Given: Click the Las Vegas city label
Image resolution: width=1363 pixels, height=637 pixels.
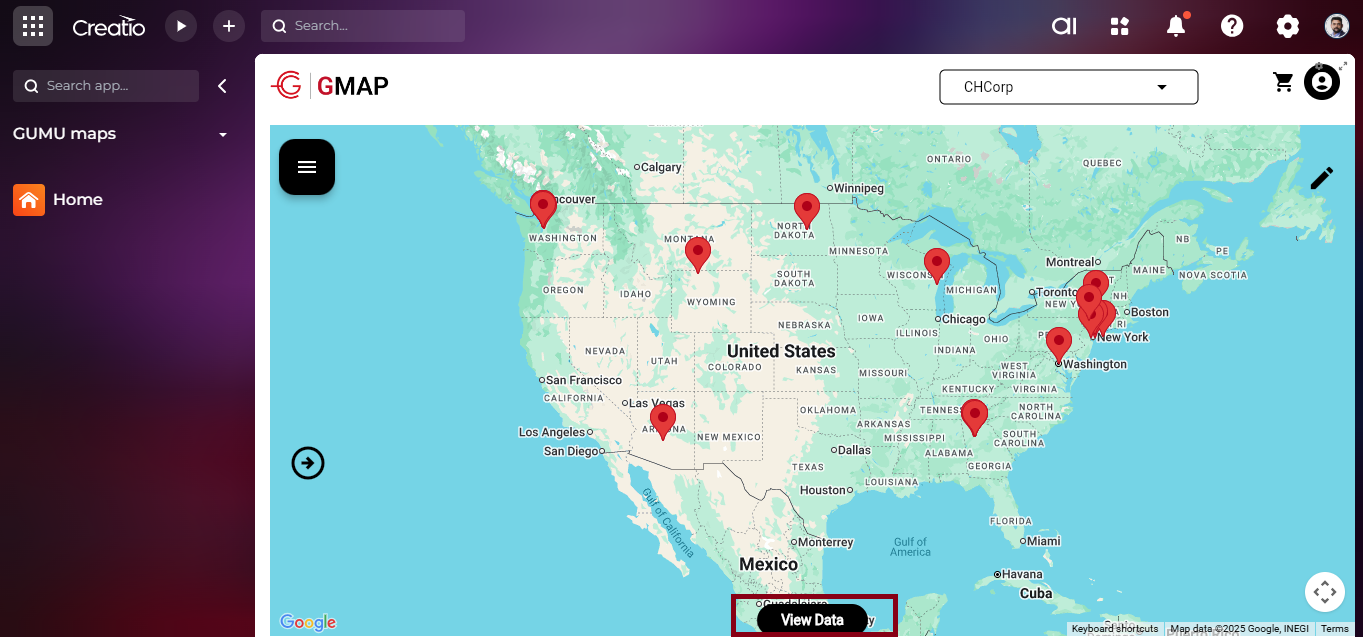Looking at the screenshot, I should [x=657, y=404].
